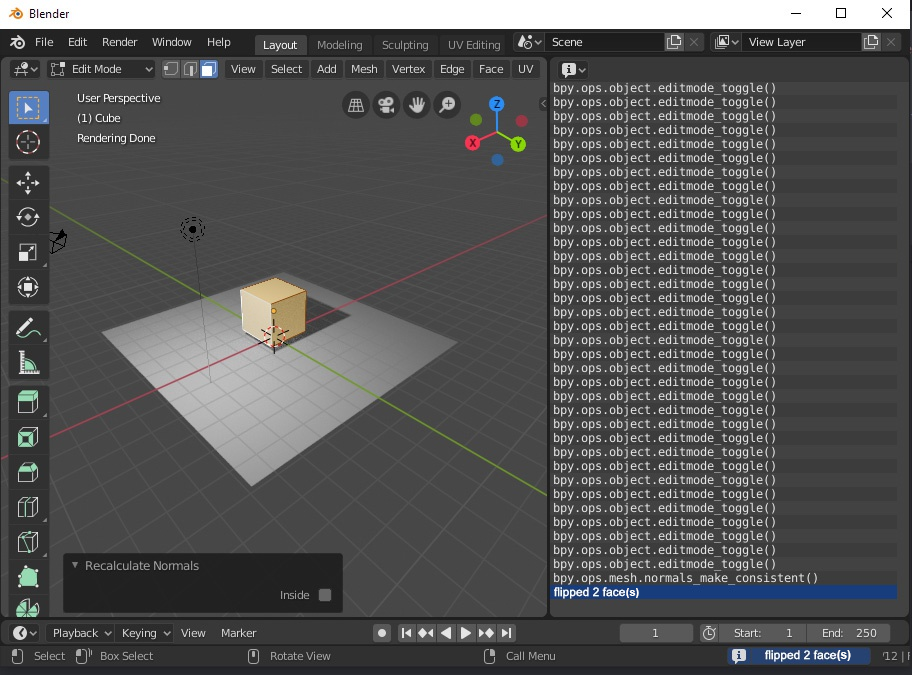
Task: Enable face select mode
Action: (x=208, y=69)
